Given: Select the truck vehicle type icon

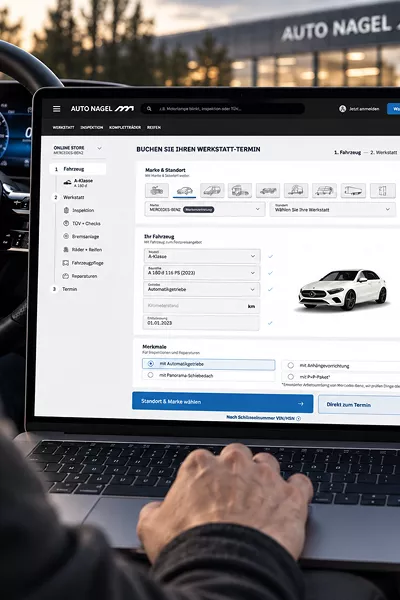Looking at the screenshot, I should (x=240, y=191).
